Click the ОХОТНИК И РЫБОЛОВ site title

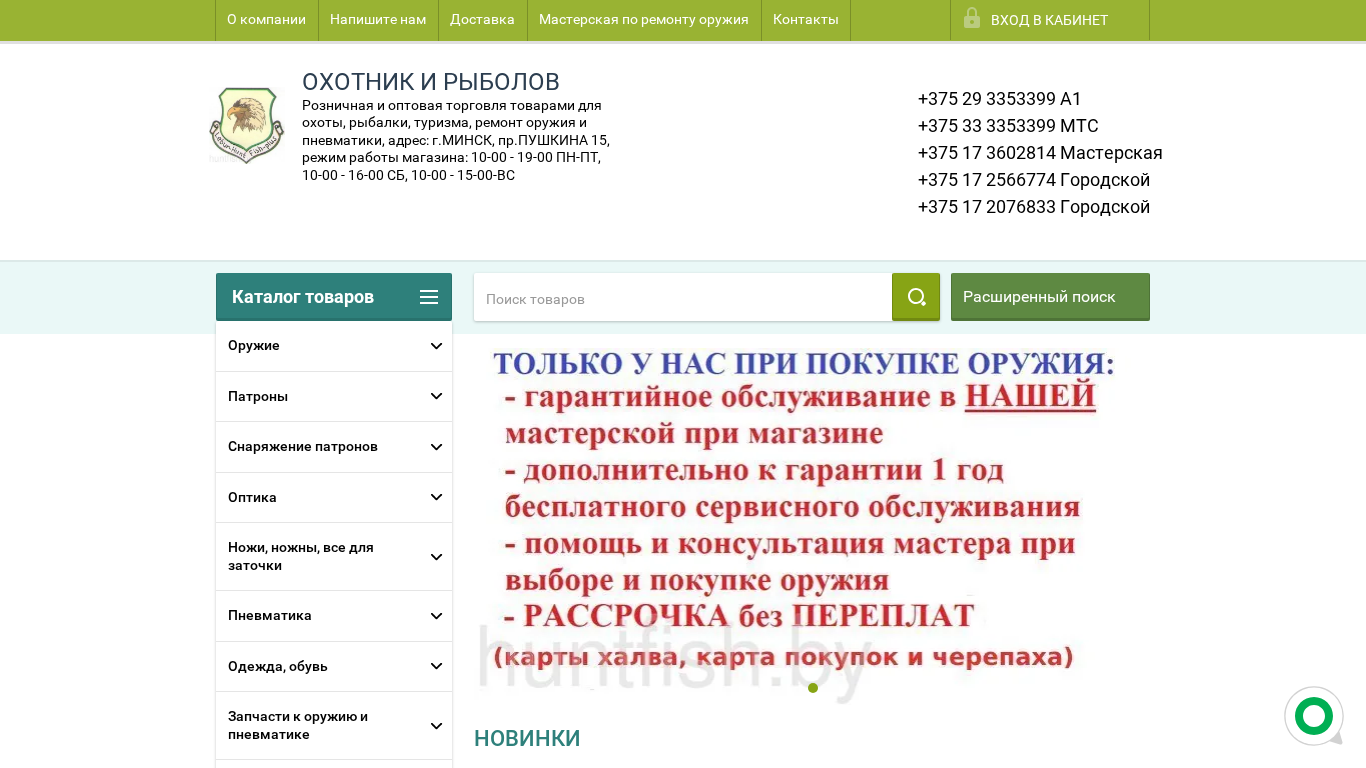pos(431,82)
